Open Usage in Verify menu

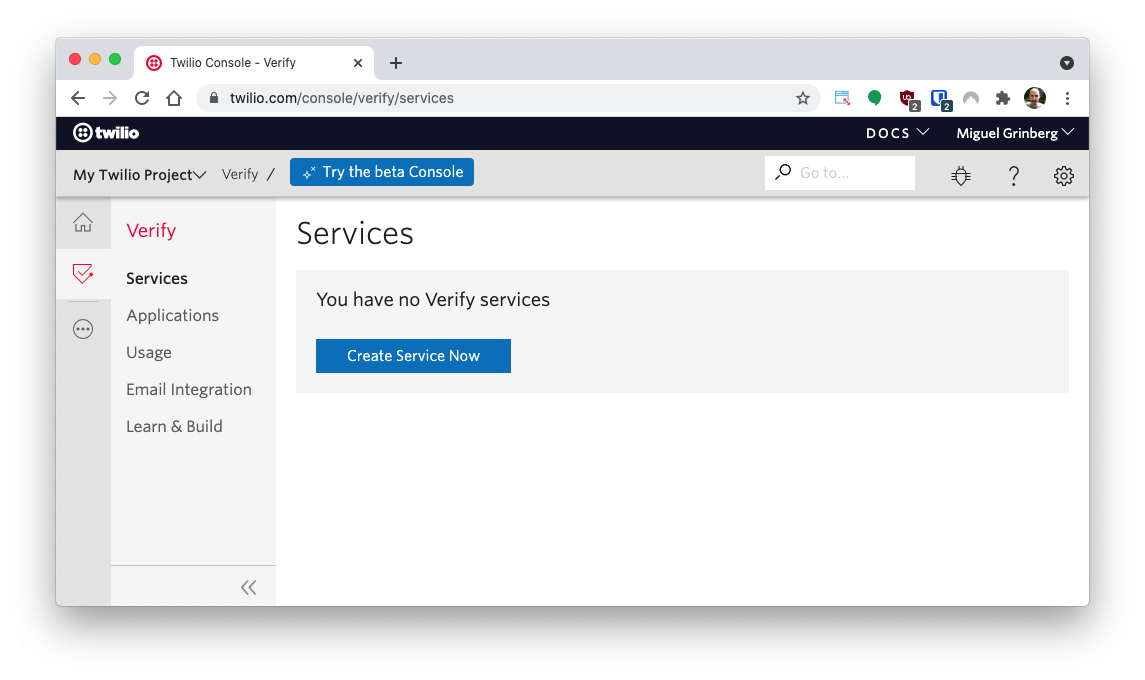coord(149,353)
